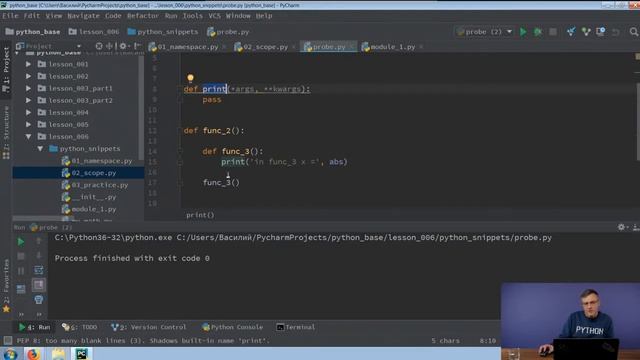Image resolution: width=640 pixels, height=360 pixels.
Task: Pause output in the Run panel
Action: point(20,270)
